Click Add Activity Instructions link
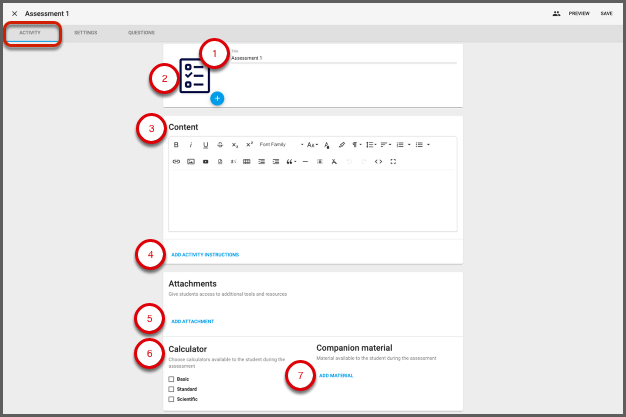The image size is (626, 417). pyautogui.click(x=205, y=255)
